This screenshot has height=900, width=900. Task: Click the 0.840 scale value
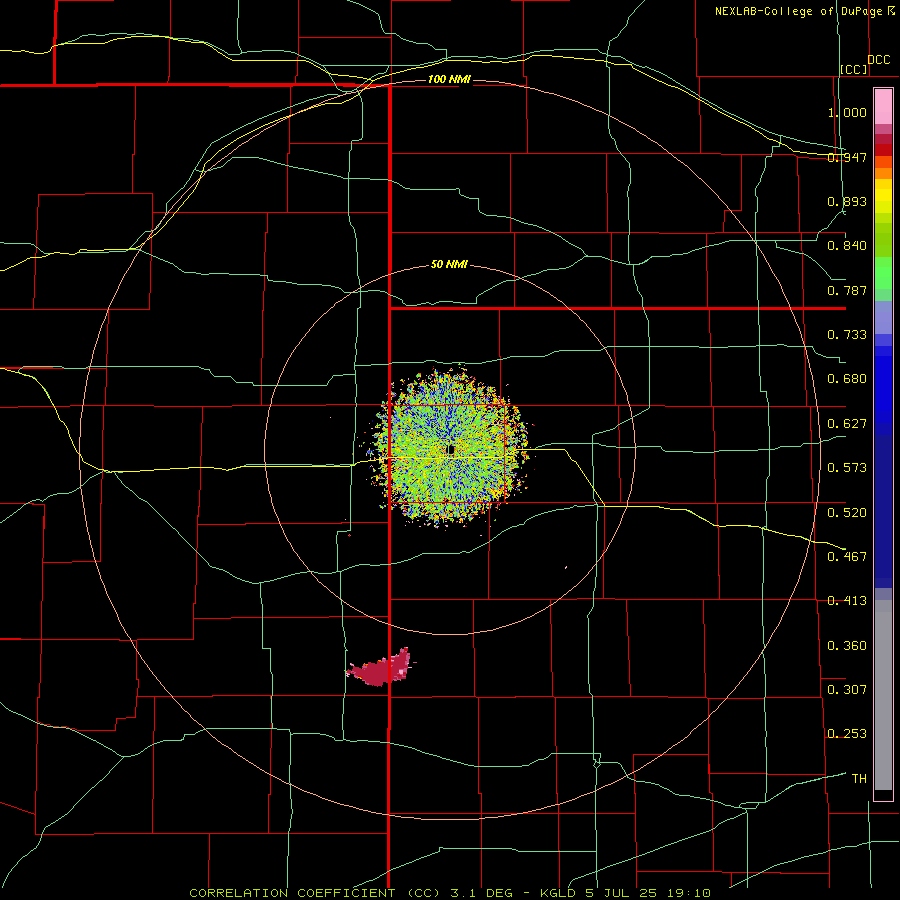coord(847,246)
